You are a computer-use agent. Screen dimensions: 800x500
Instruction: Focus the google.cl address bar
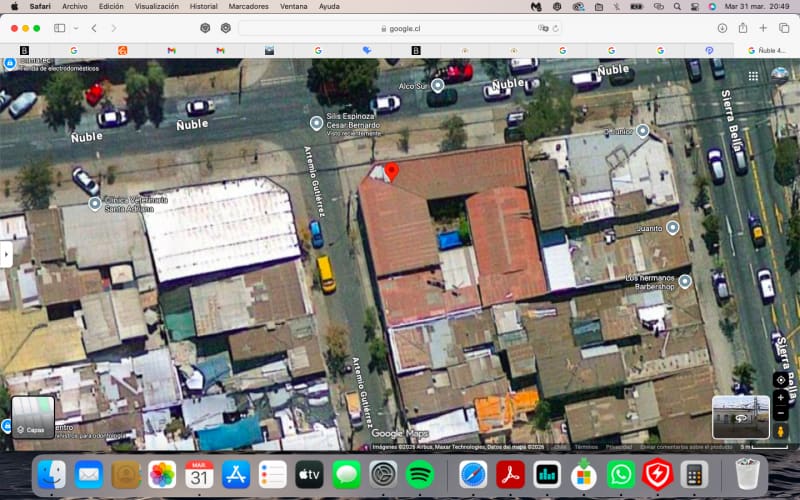400,29
